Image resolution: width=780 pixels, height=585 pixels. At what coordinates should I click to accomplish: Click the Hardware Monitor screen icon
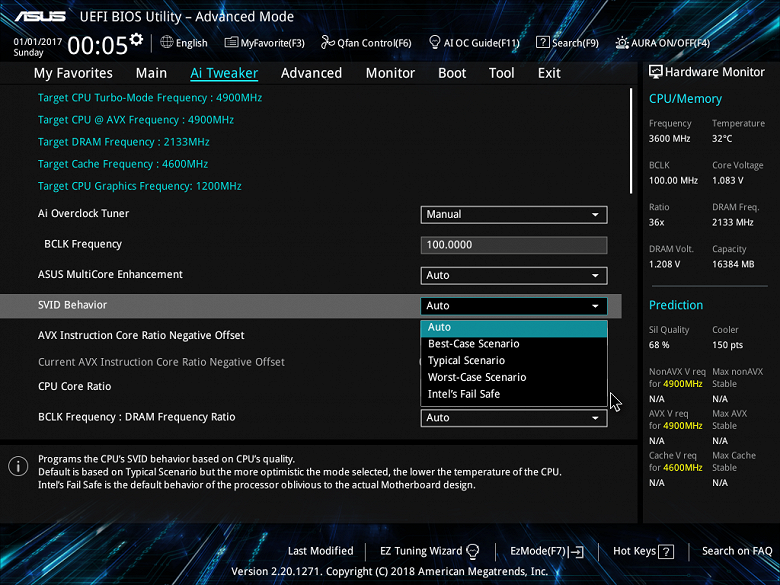point(656,72)
